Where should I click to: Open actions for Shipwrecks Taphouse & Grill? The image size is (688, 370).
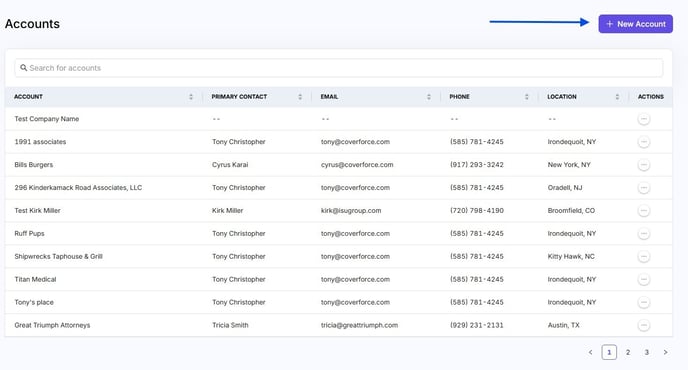coord(644,256)
